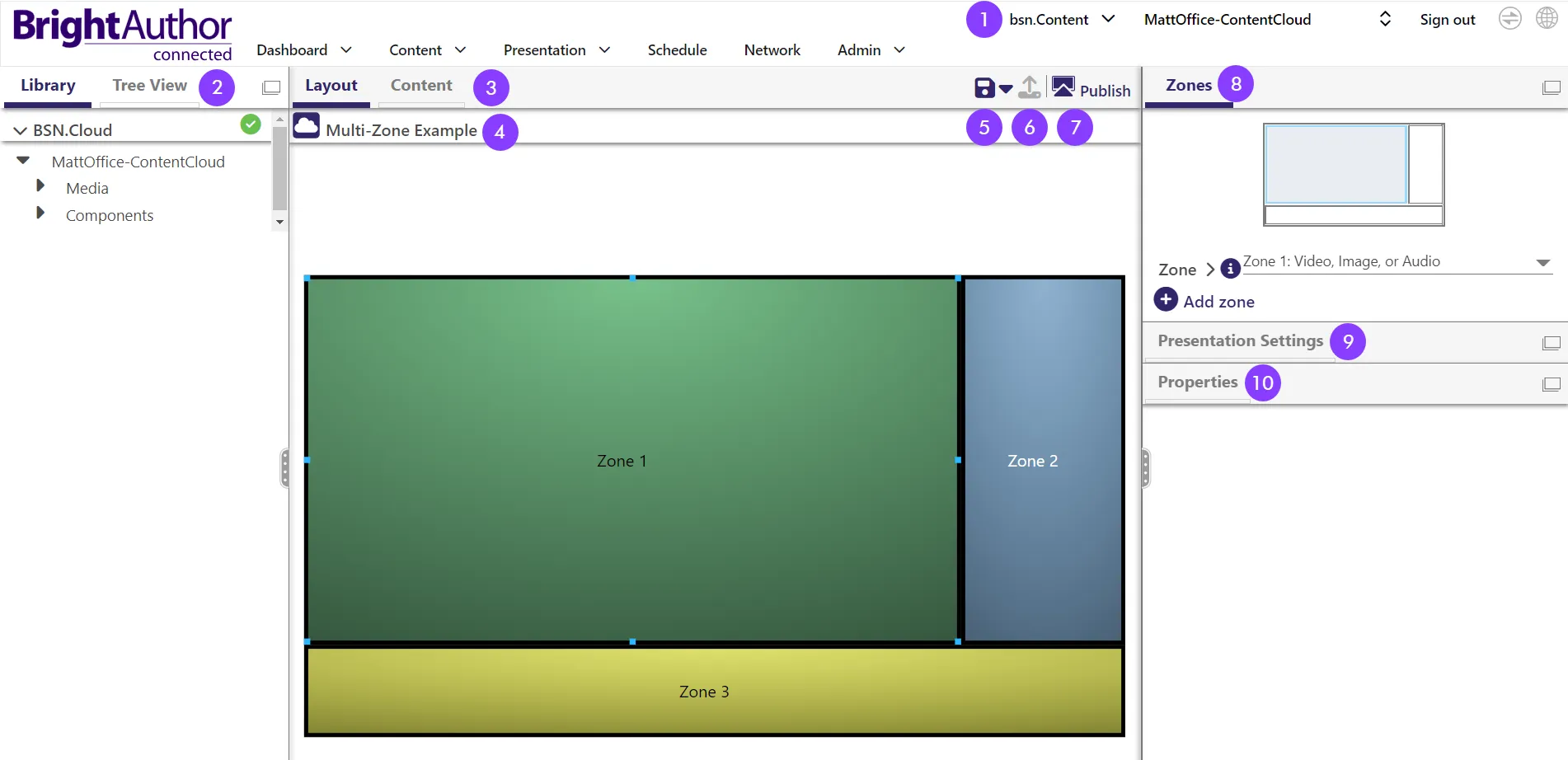Open the Dashboard menu
The height and width of the screenshot is (760, 1568).
304,50
